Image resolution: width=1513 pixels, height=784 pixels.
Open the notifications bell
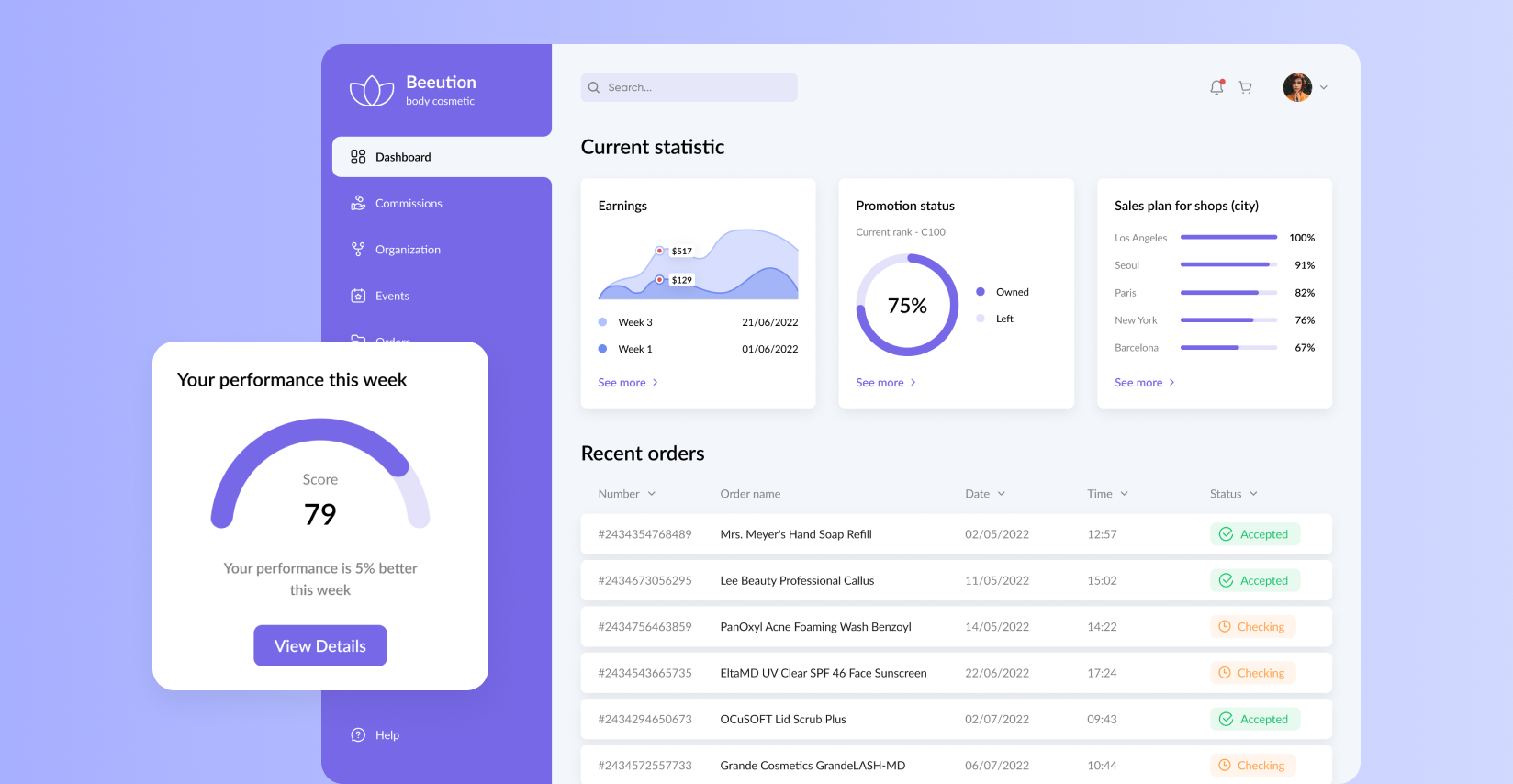point(1216,87)
